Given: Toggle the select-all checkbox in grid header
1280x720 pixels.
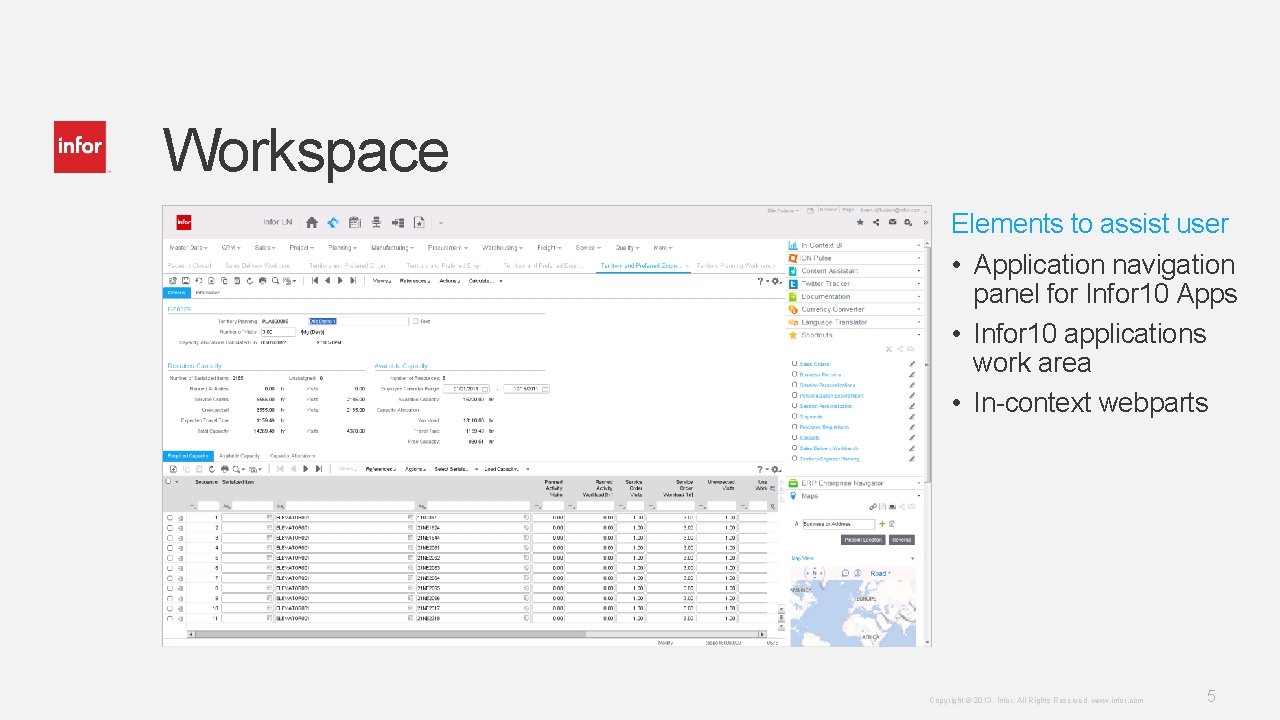Looking at the screenshot, I should (x=168, y=481).
